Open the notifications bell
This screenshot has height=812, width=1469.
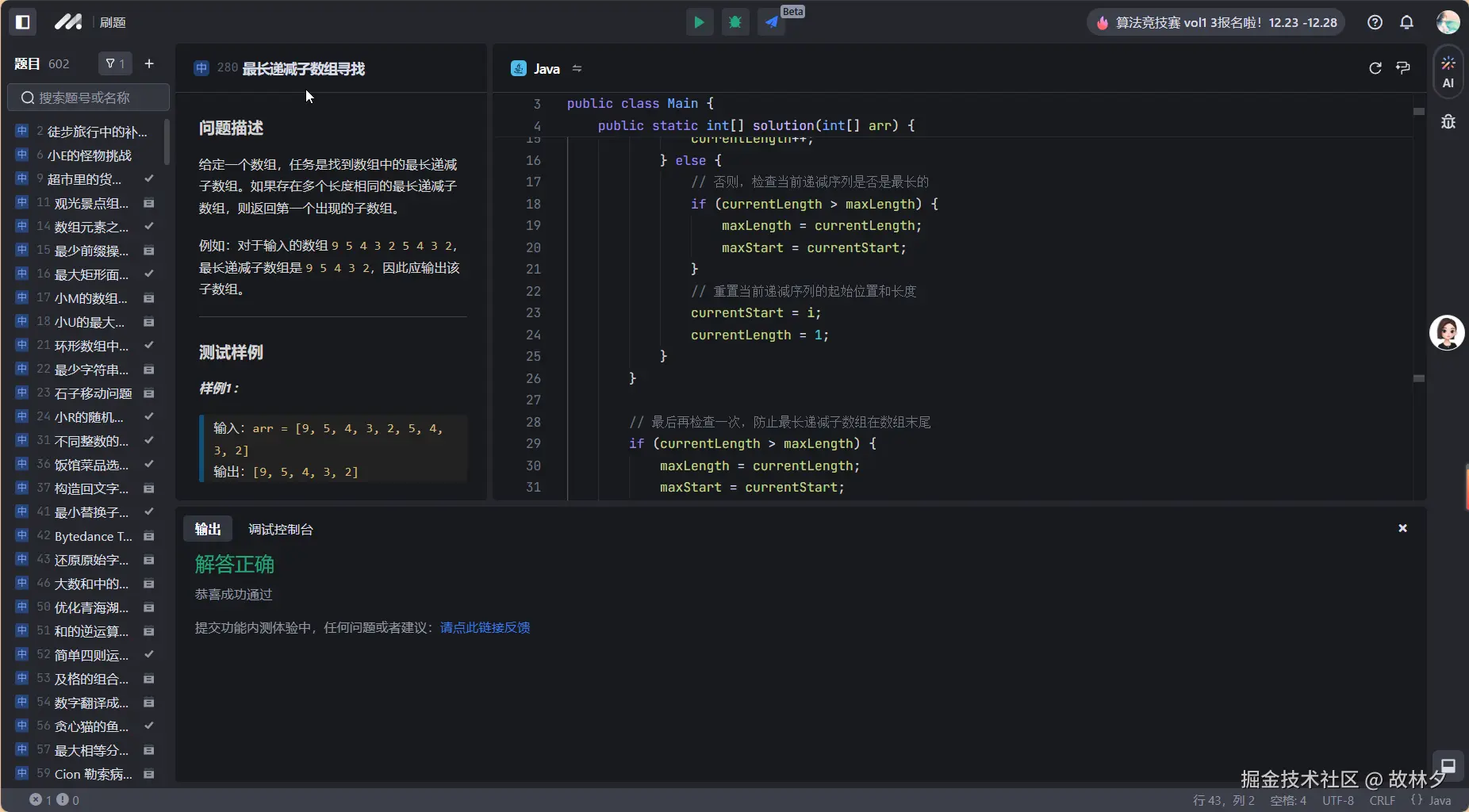[x=1406, y=22]
